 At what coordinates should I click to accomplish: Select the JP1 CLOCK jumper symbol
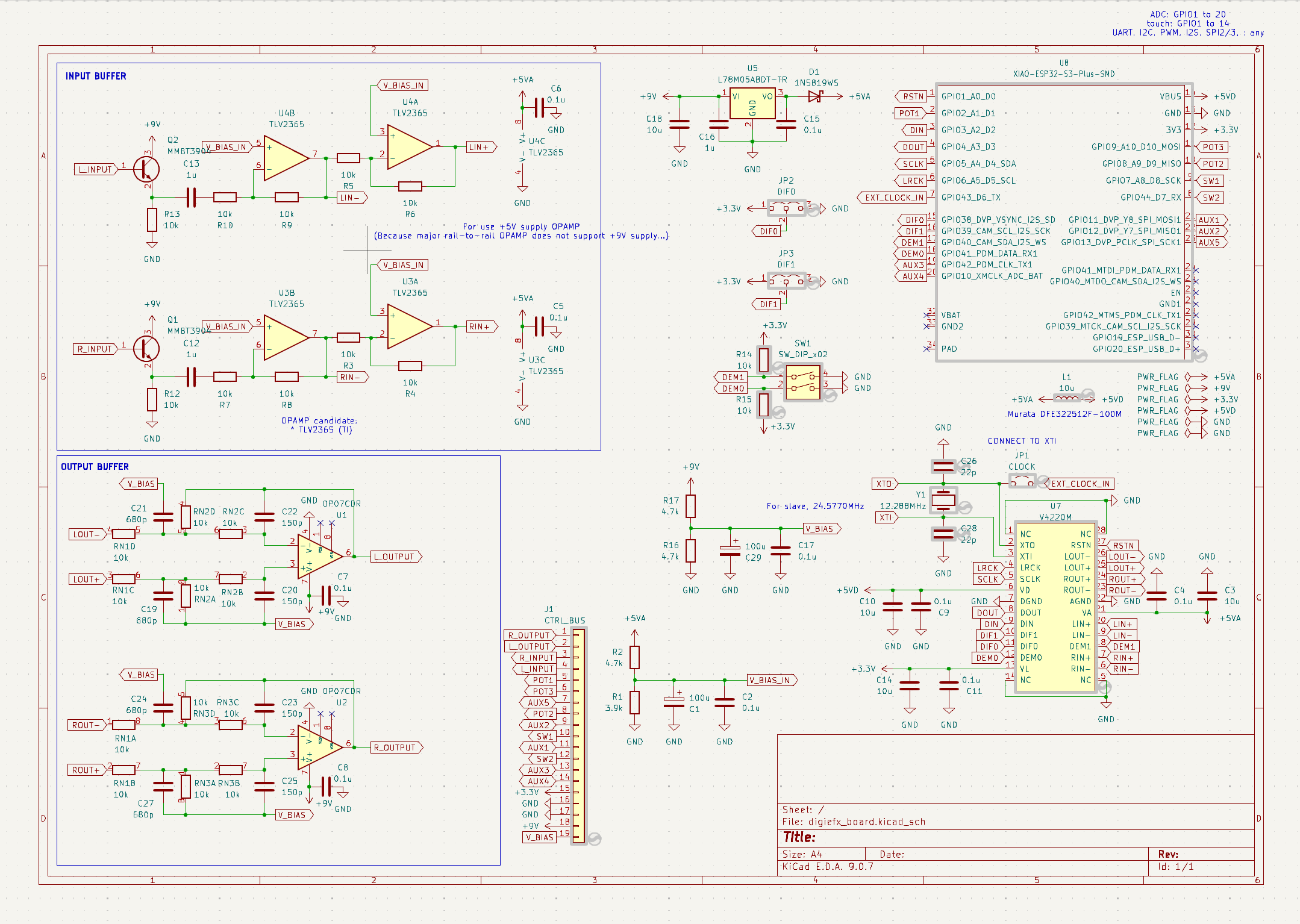[x=1022, y=482]
